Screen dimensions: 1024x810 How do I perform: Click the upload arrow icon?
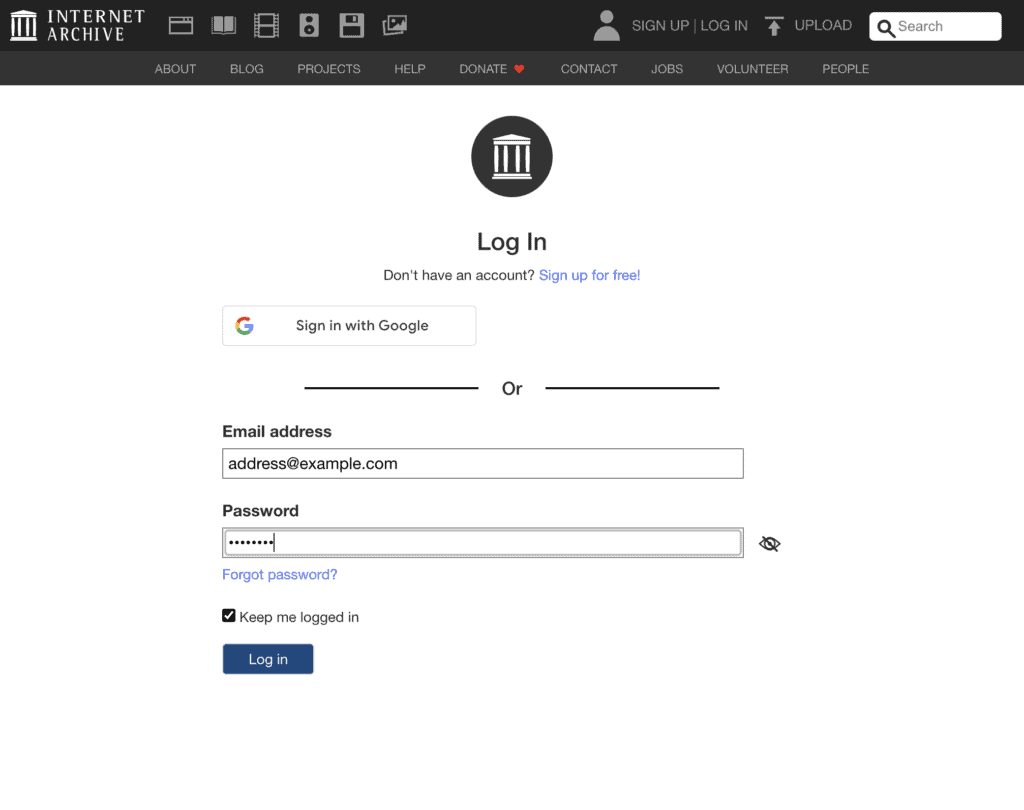click(774, 25)
